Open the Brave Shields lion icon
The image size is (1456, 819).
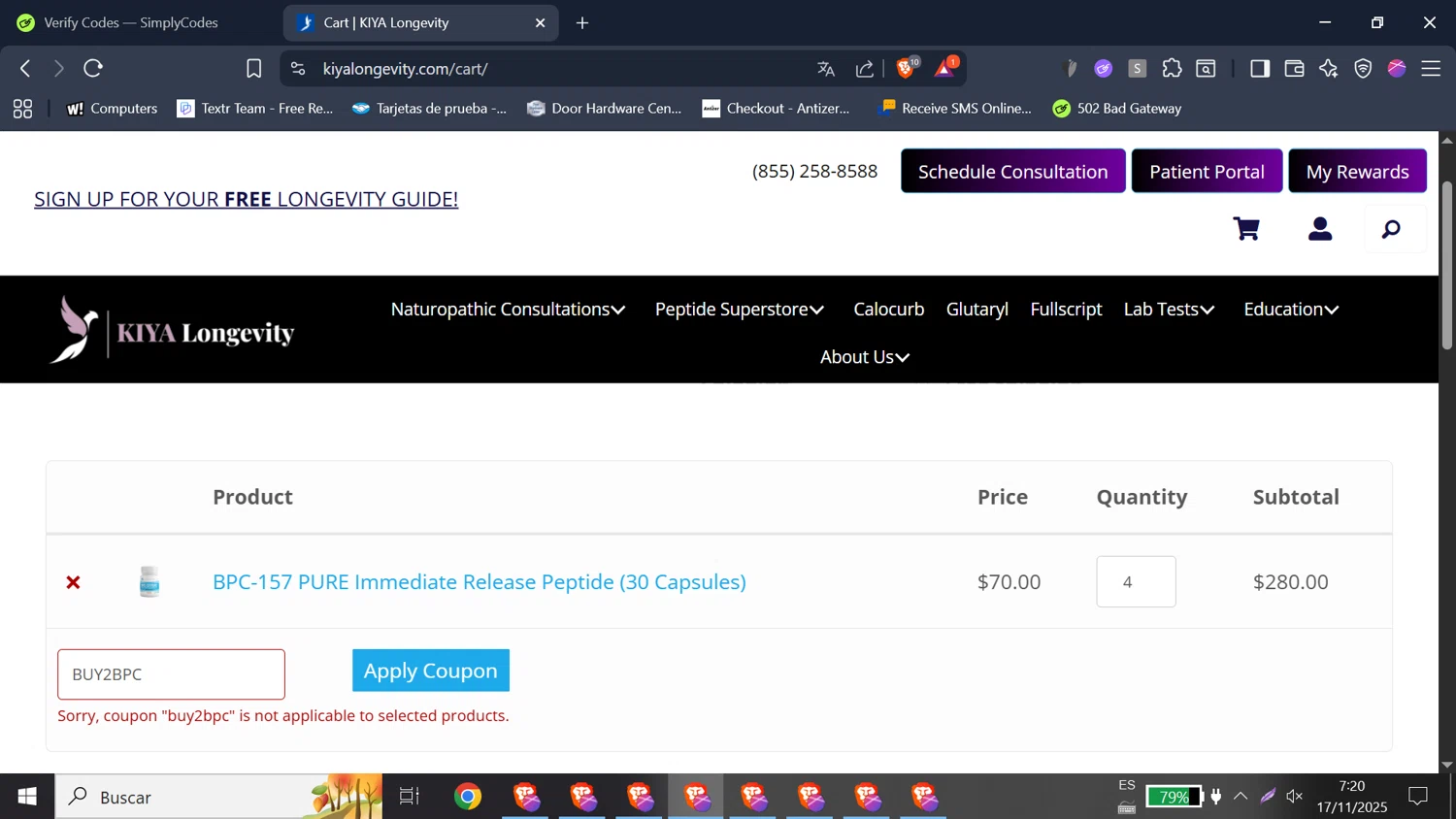[907, 67]
